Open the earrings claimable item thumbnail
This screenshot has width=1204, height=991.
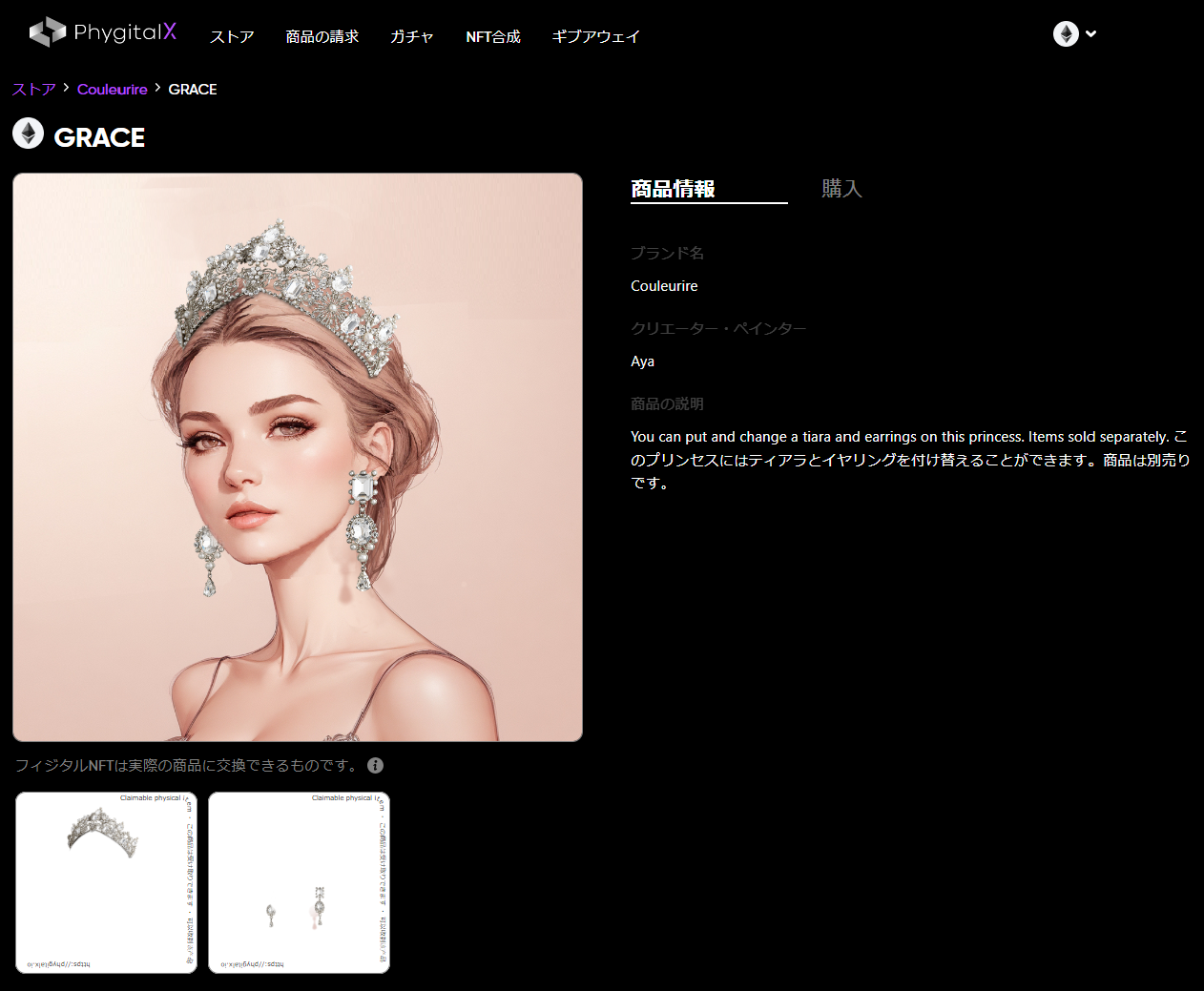click(x=299, y=882)
